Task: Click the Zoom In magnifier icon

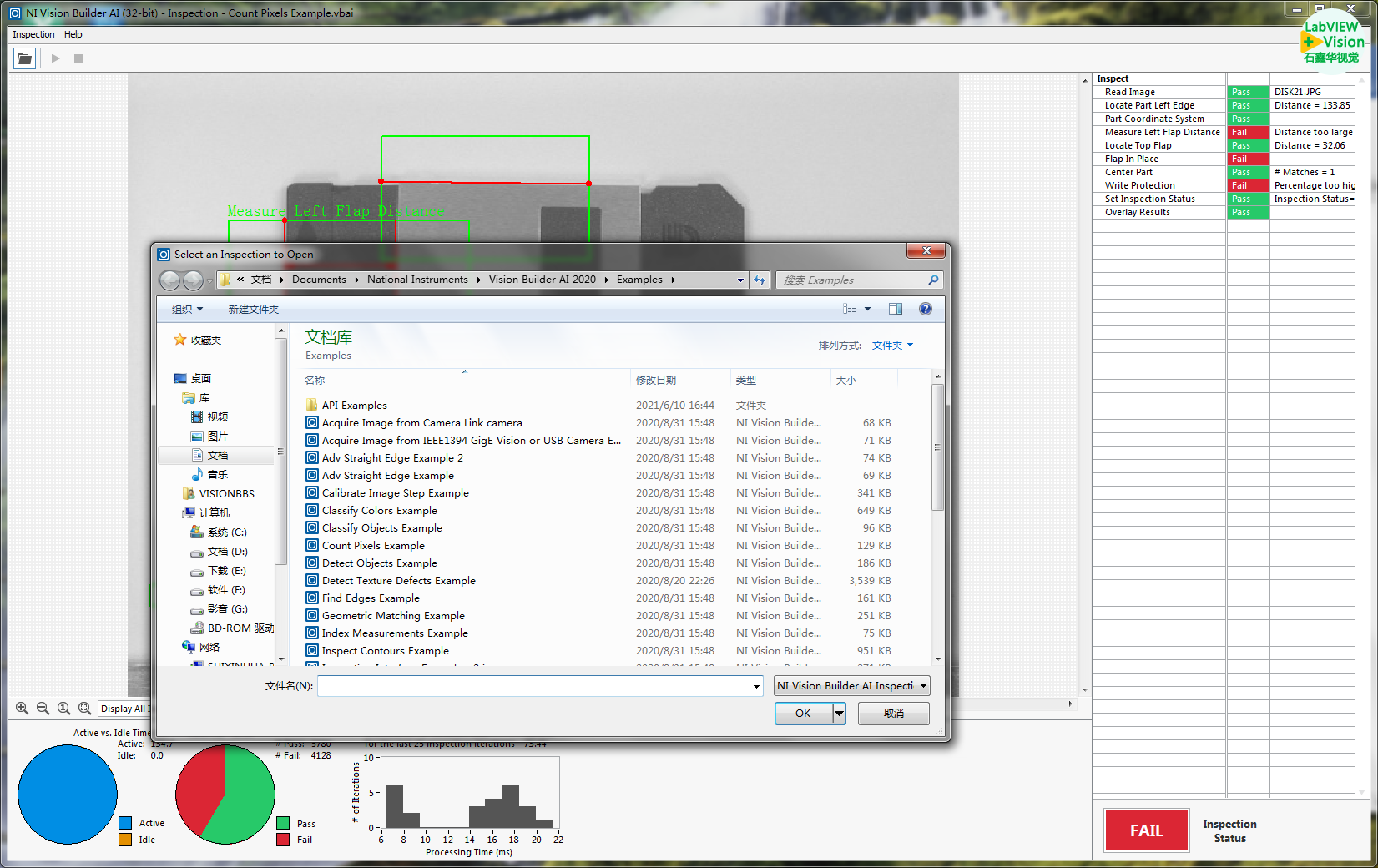Action: click(x=22, y=708)
